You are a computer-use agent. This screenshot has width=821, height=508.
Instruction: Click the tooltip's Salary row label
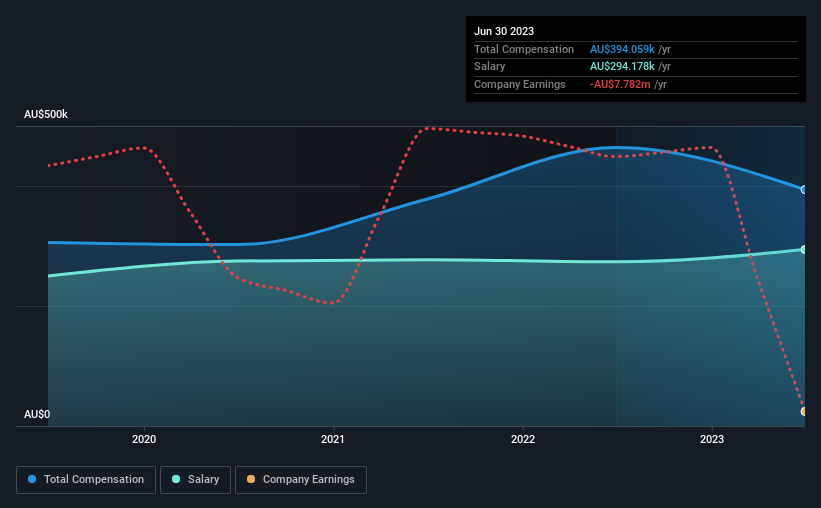point(490,67)
